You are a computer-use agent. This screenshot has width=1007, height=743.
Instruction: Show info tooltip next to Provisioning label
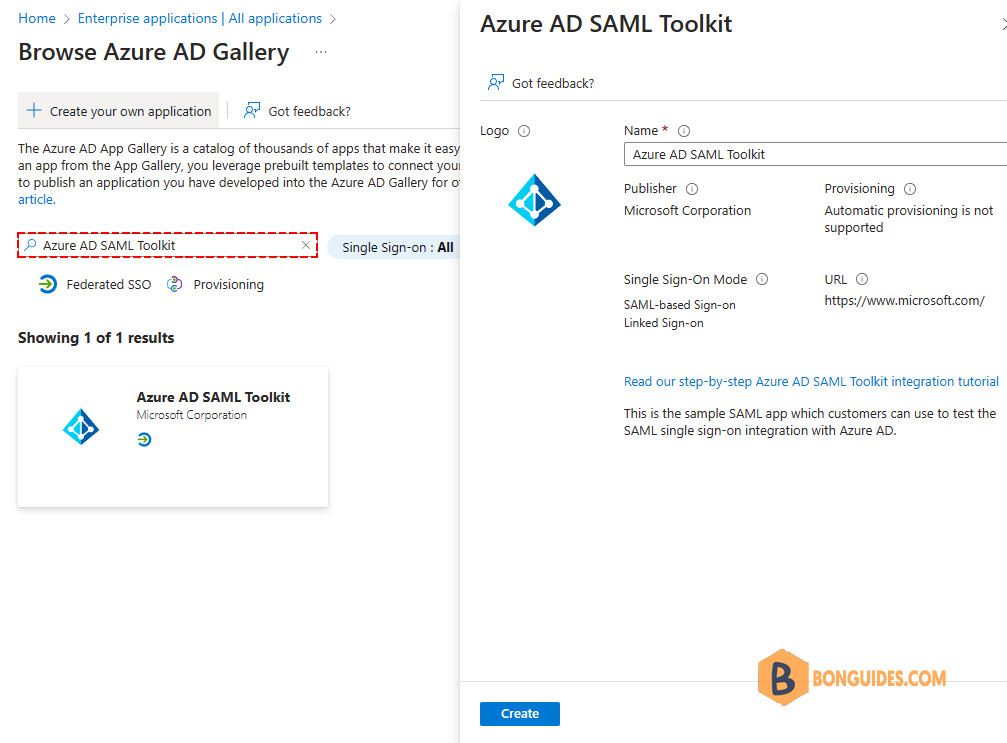(910, 189)
